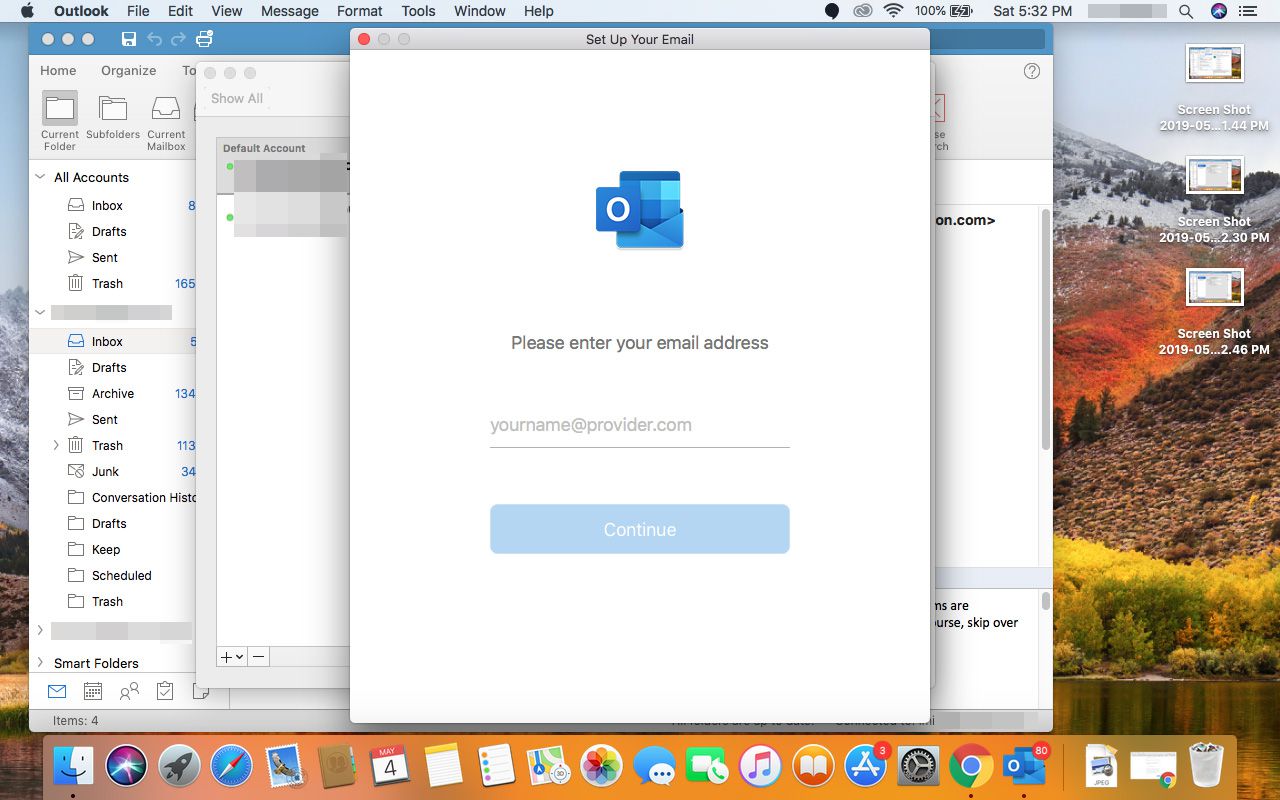Click the email address field
Image resolution: width=1280 pixels, height=800 pixels.
coord(640,425)
